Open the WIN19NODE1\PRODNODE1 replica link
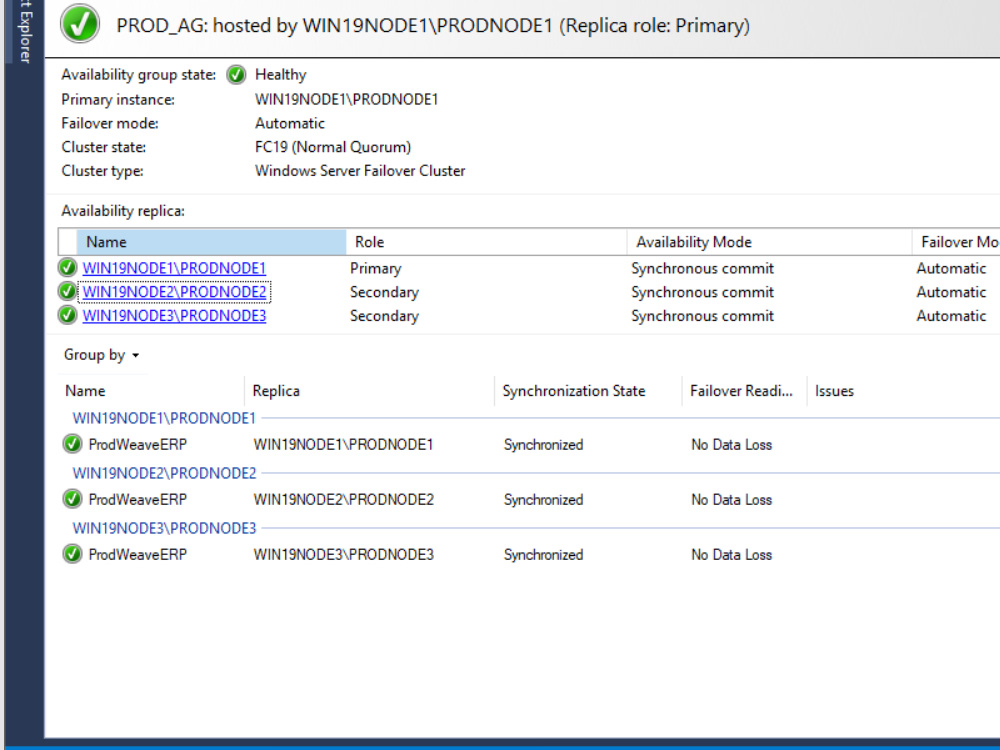Viewport: 1000px width, 750px height. [x=174, y=268]
